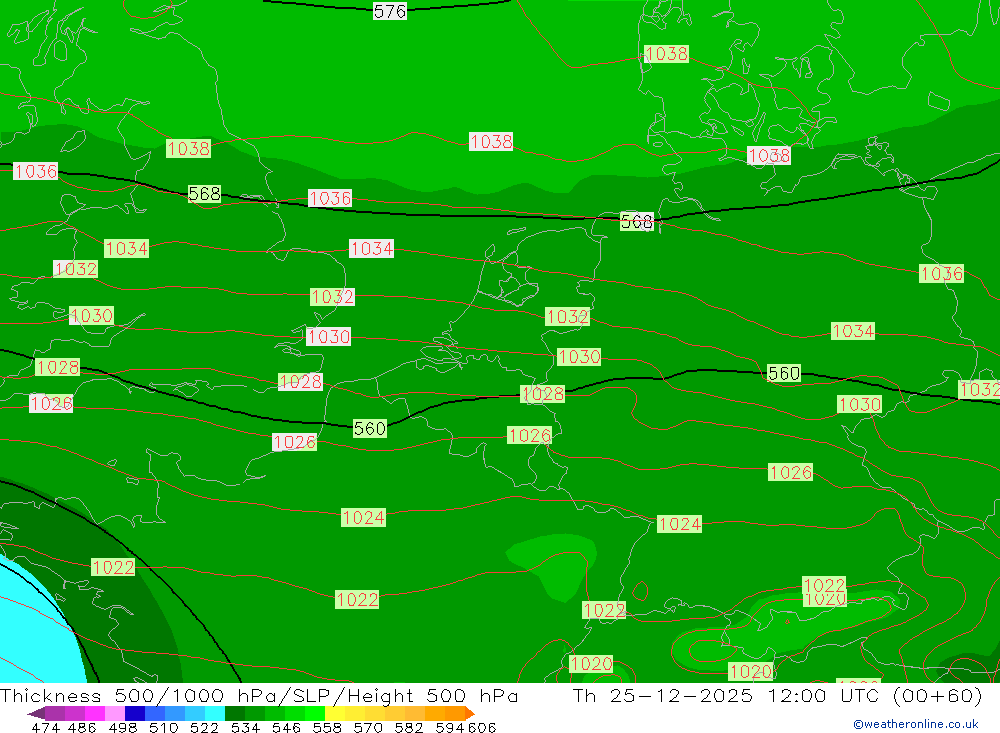Click the forecast date 'Th 25-12-2025 12:00 UTC (00+60)'
1000x733 pixels.
click(x=777, y=695)
